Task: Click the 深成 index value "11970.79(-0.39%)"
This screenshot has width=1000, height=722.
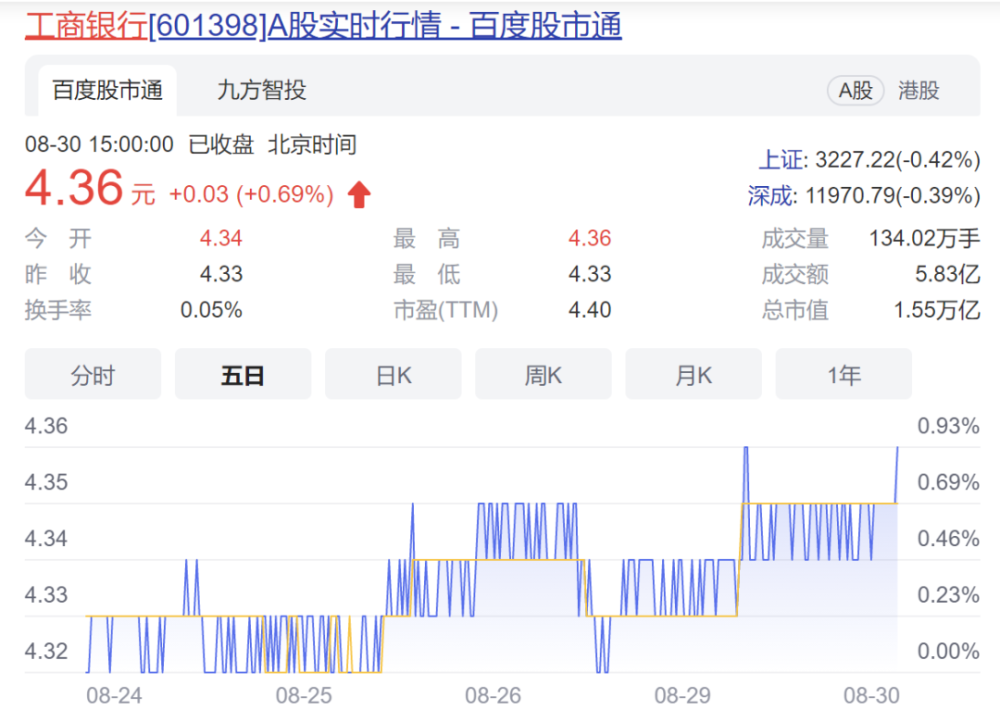Action: tap(893, 195)
